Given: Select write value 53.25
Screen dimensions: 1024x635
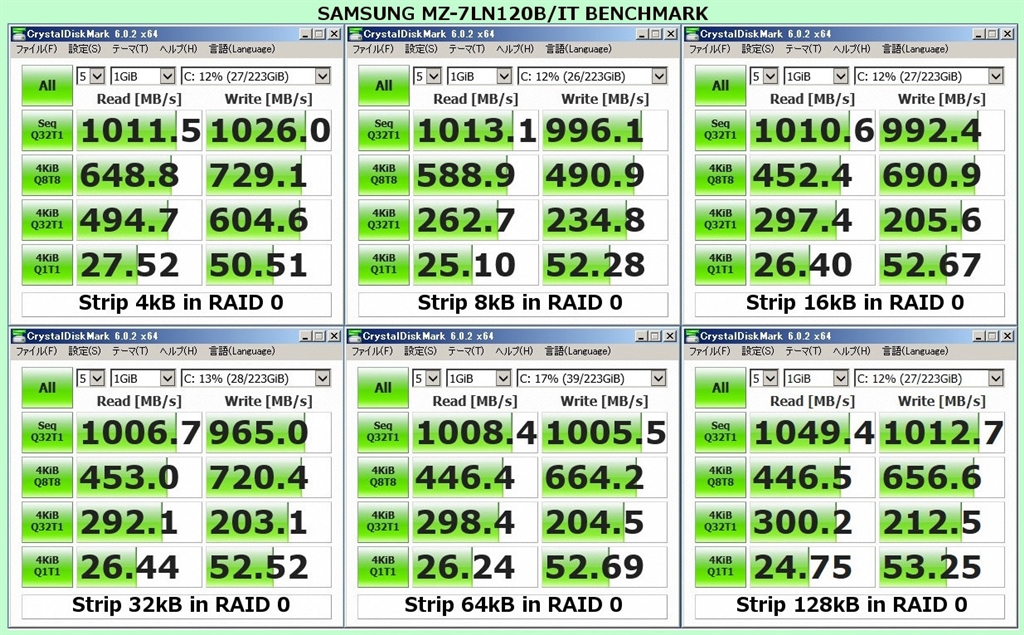Looking at the screenshot, I should (942, 567).
